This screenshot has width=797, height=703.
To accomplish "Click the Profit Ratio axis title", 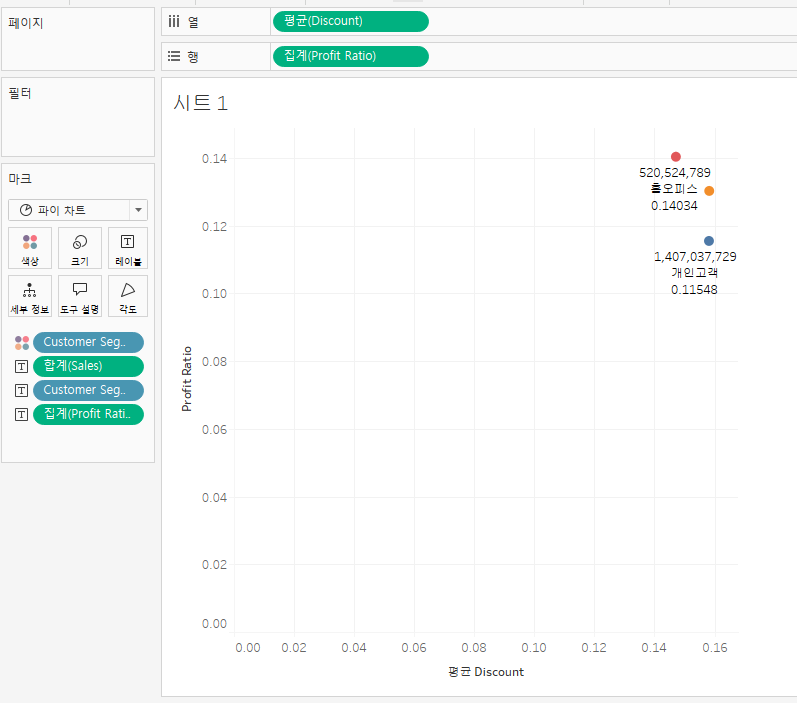I will (187, 379).
